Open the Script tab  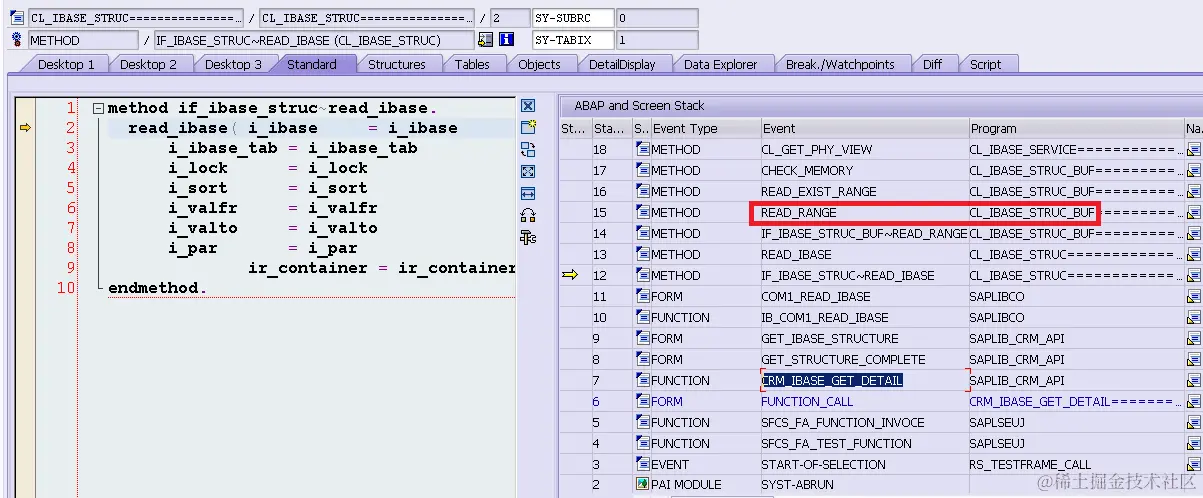tap(985, 64)
